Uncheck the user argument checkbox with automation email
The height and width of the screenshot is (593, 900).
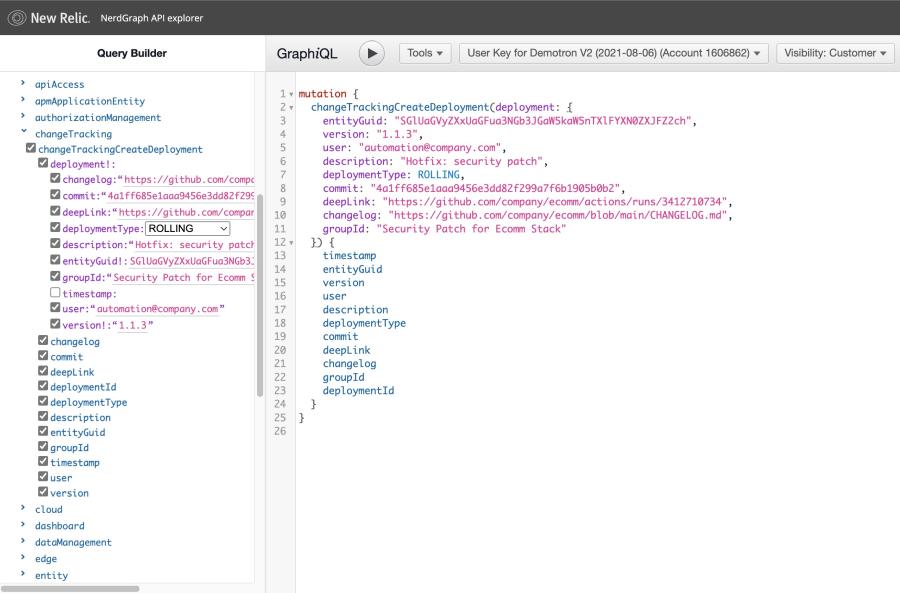coord(55,308)
